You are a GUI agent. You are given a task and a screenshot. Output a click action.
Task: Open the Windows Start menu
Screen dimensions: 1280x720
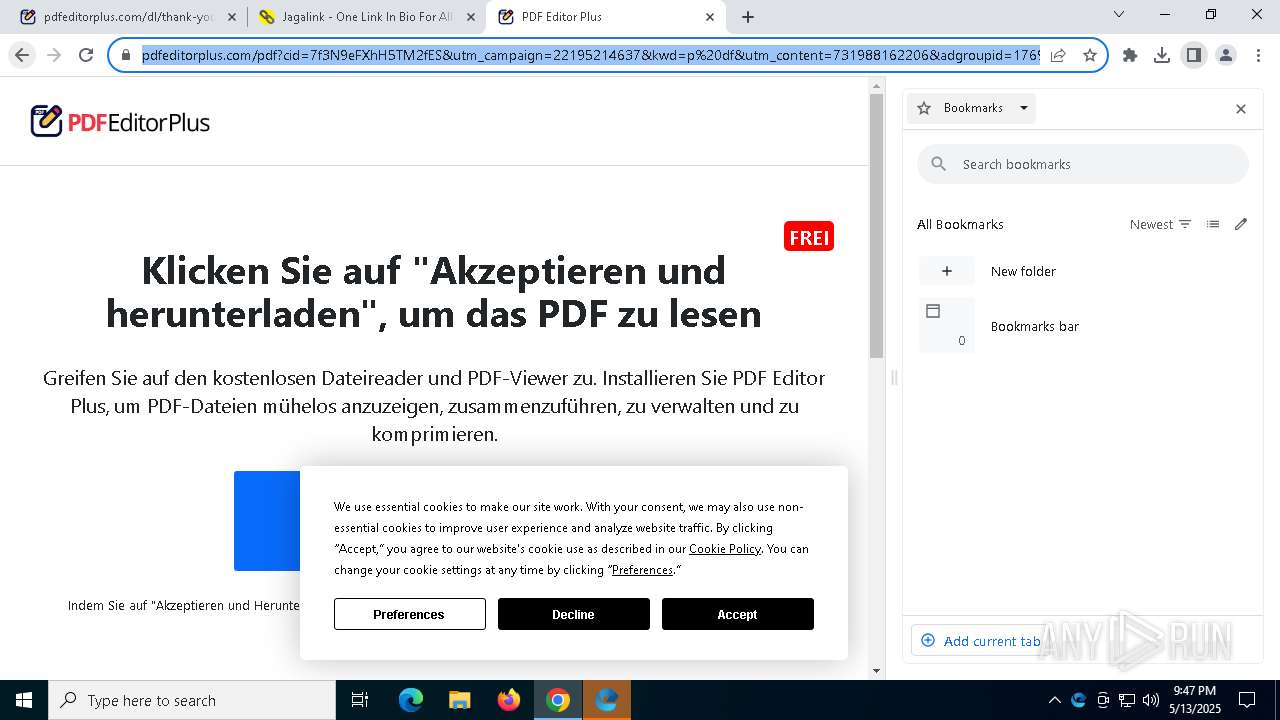pyautogui.click(x=24, y=700)
